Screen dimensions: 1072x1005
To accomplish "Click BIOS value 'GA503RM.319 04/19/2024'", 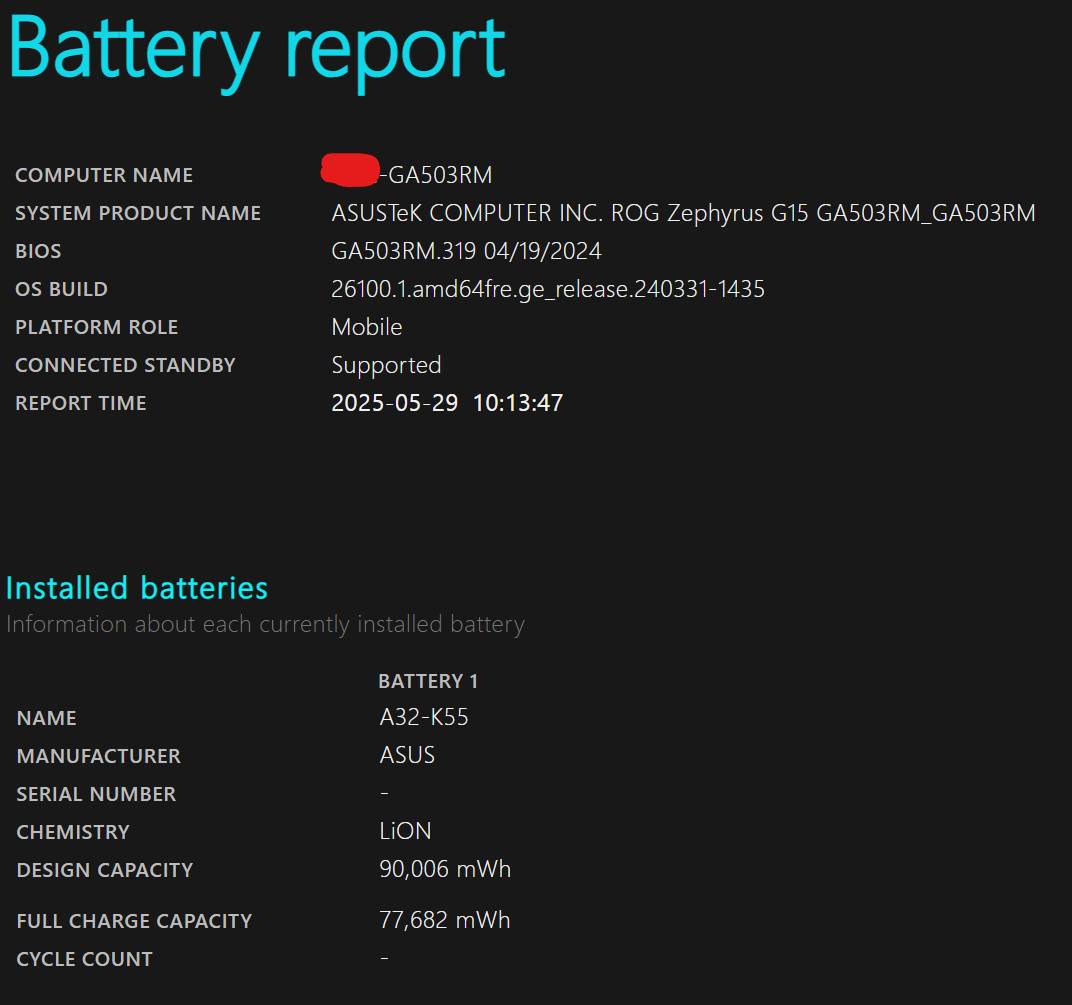I will [466, 251].
